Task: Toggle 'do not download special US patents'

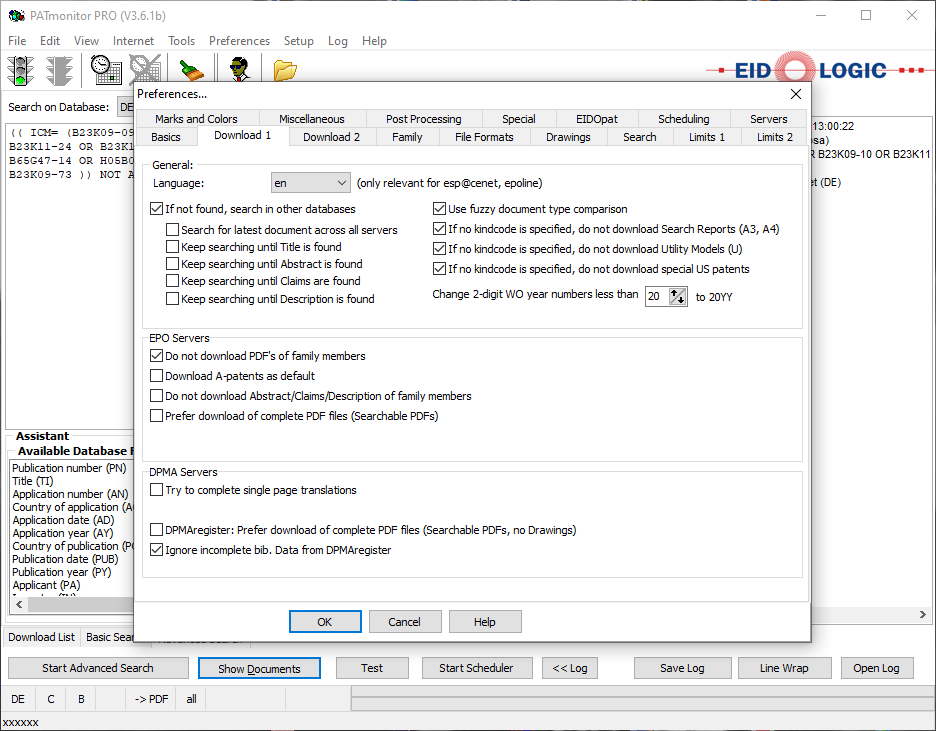Action: (439, 269)
